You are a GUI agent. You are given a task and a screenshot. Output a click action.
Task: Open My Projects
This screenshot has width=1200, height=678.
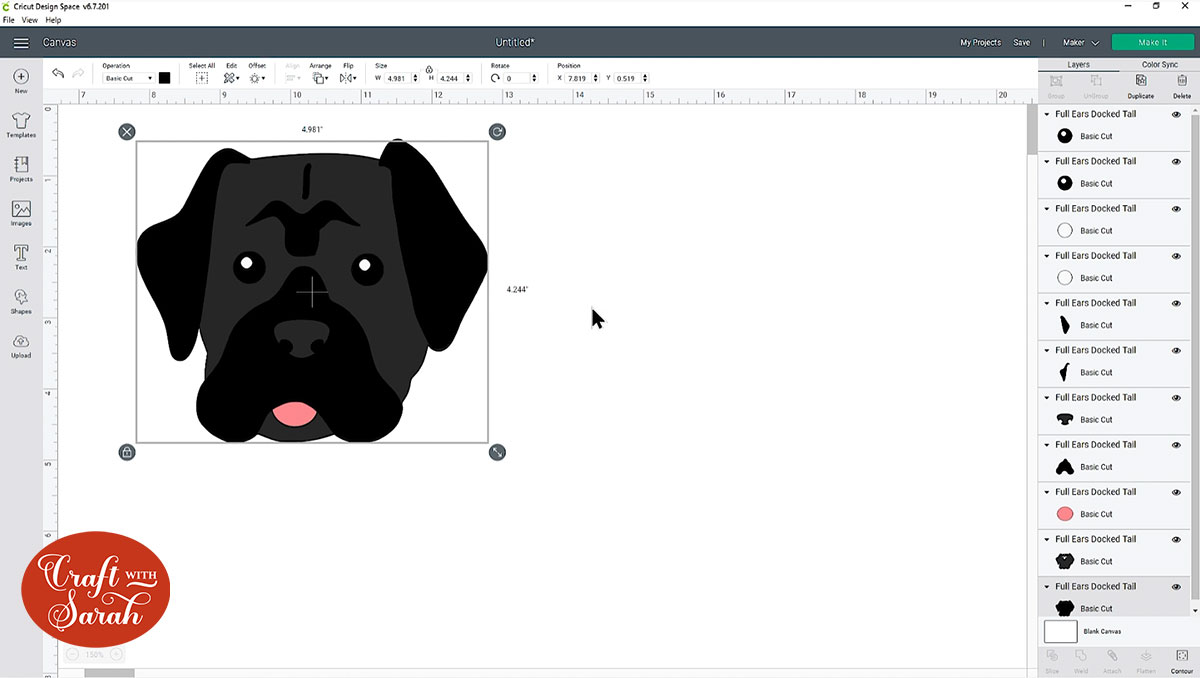click(x=980, y=43)
